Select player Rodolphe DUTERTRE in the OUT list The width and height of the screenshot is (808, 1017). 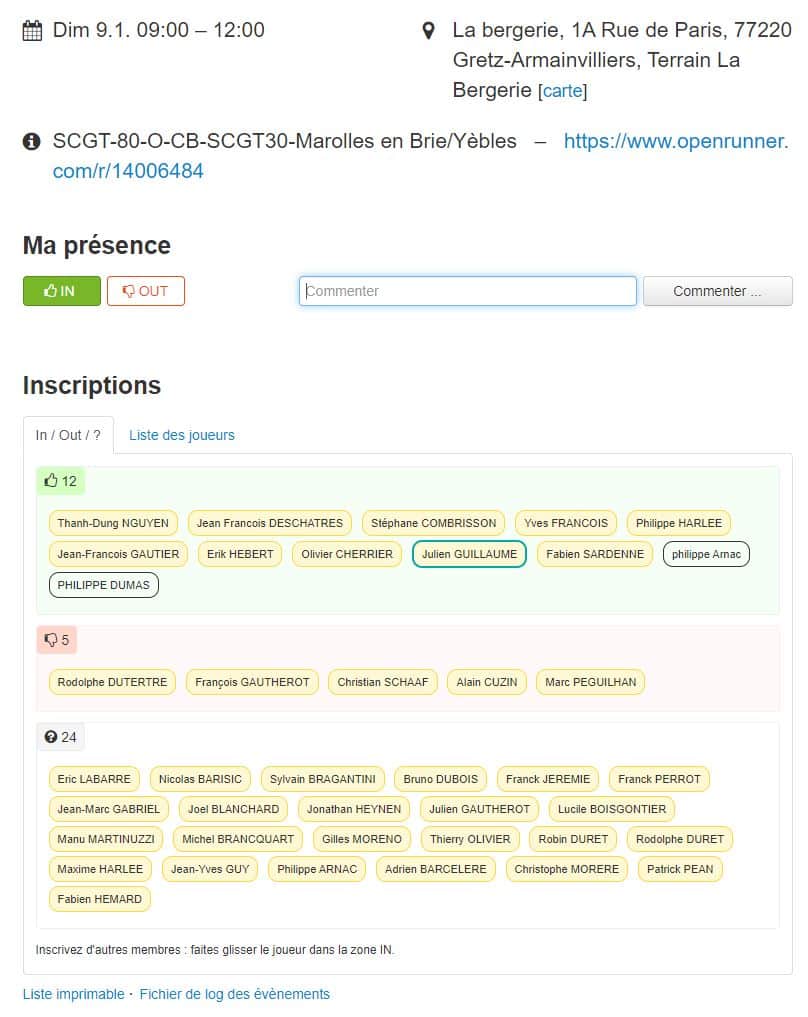coord(112,682)
